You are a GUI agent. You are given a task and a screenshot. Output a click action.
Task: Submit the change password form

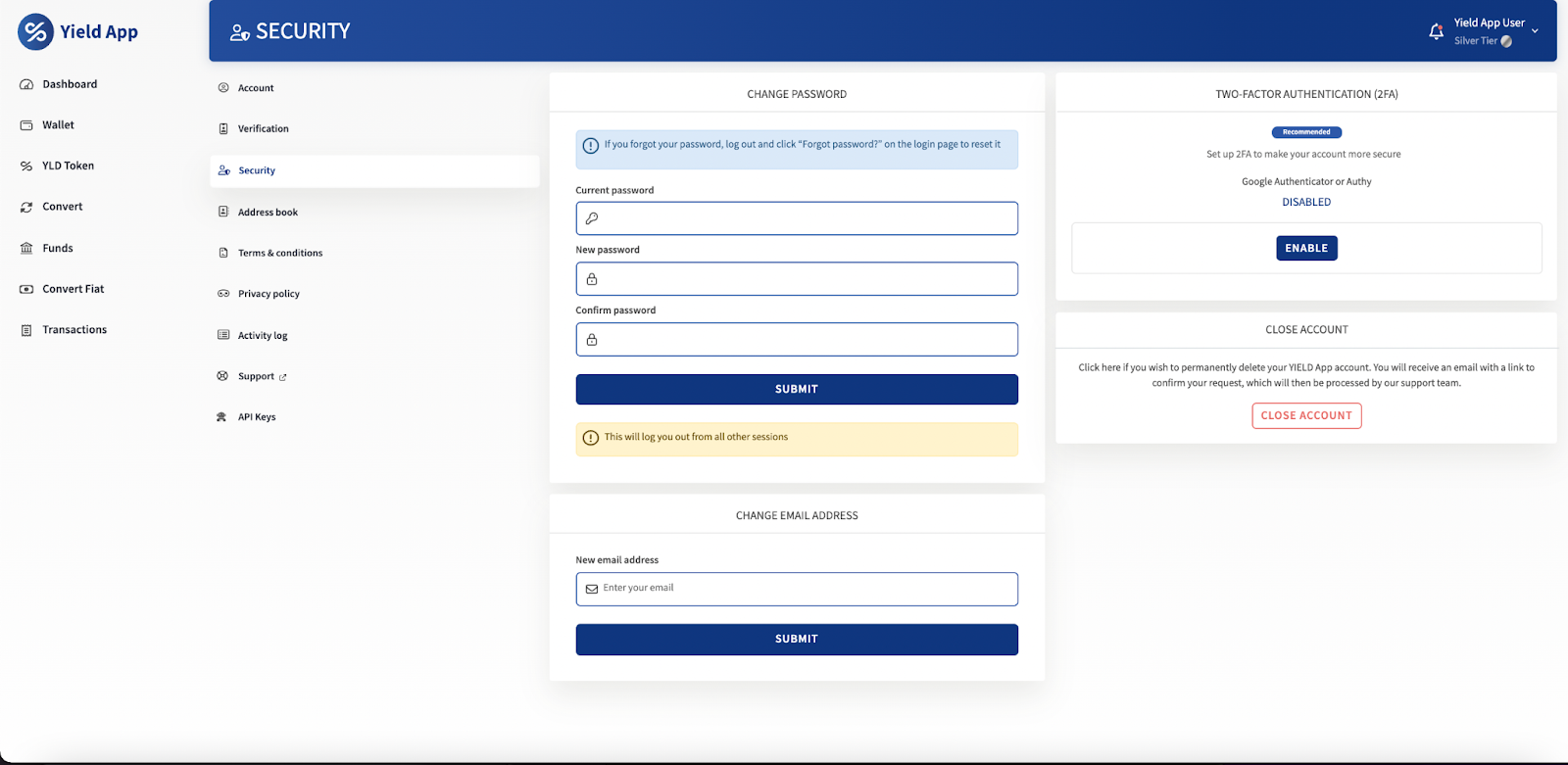797,389
